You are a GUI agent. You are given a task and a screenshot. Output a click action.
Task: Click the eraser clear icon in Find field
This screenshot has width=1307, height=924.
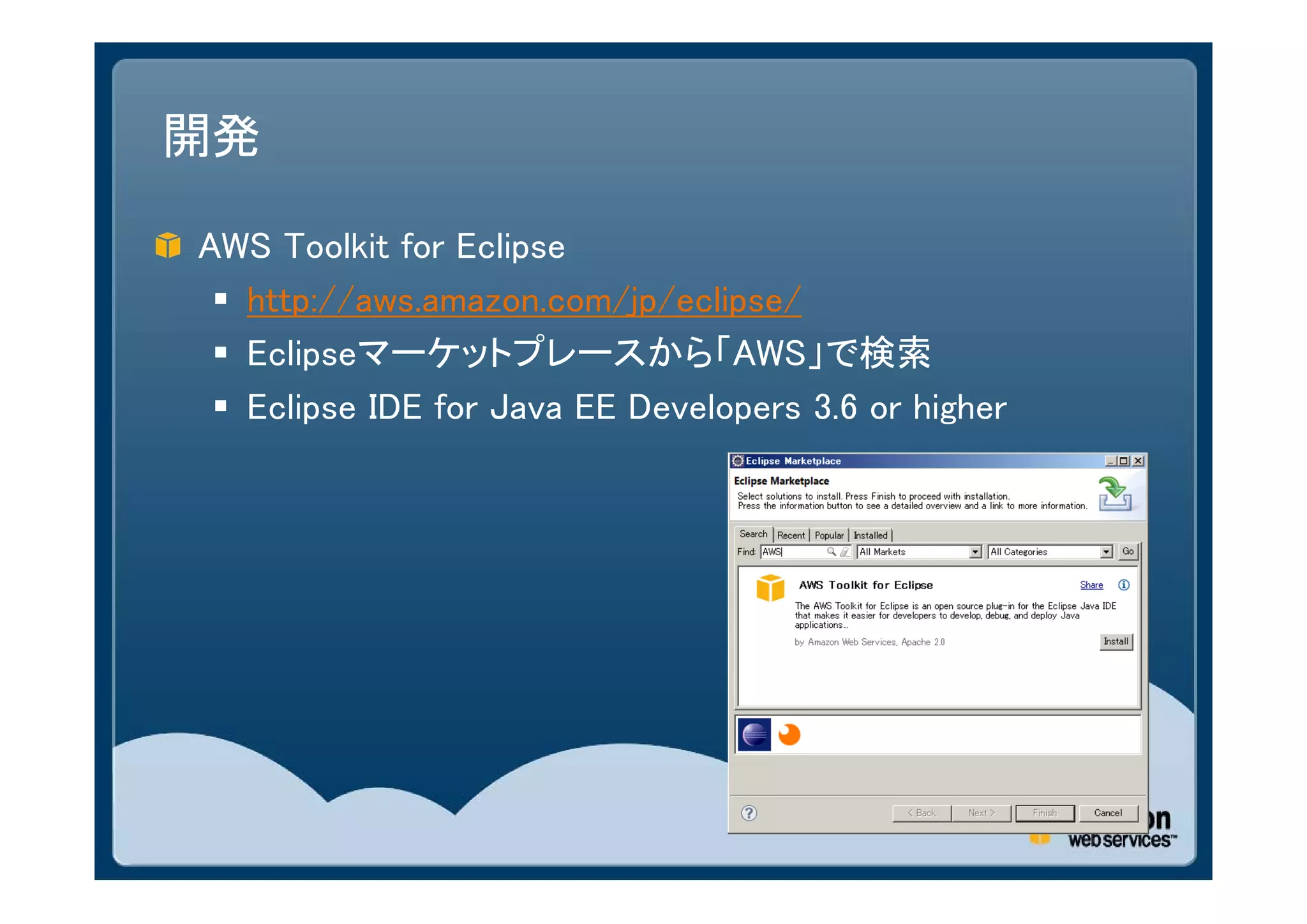844,551
